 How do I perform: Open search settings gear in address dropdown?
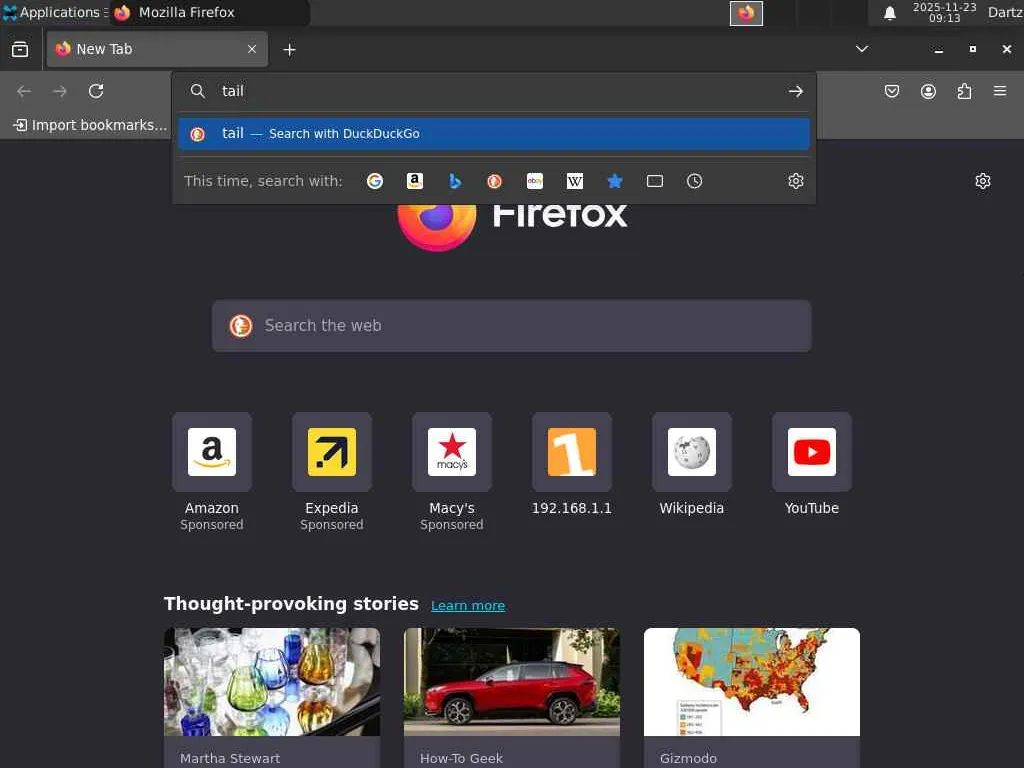pyautogui.click(x=795, y=181)
